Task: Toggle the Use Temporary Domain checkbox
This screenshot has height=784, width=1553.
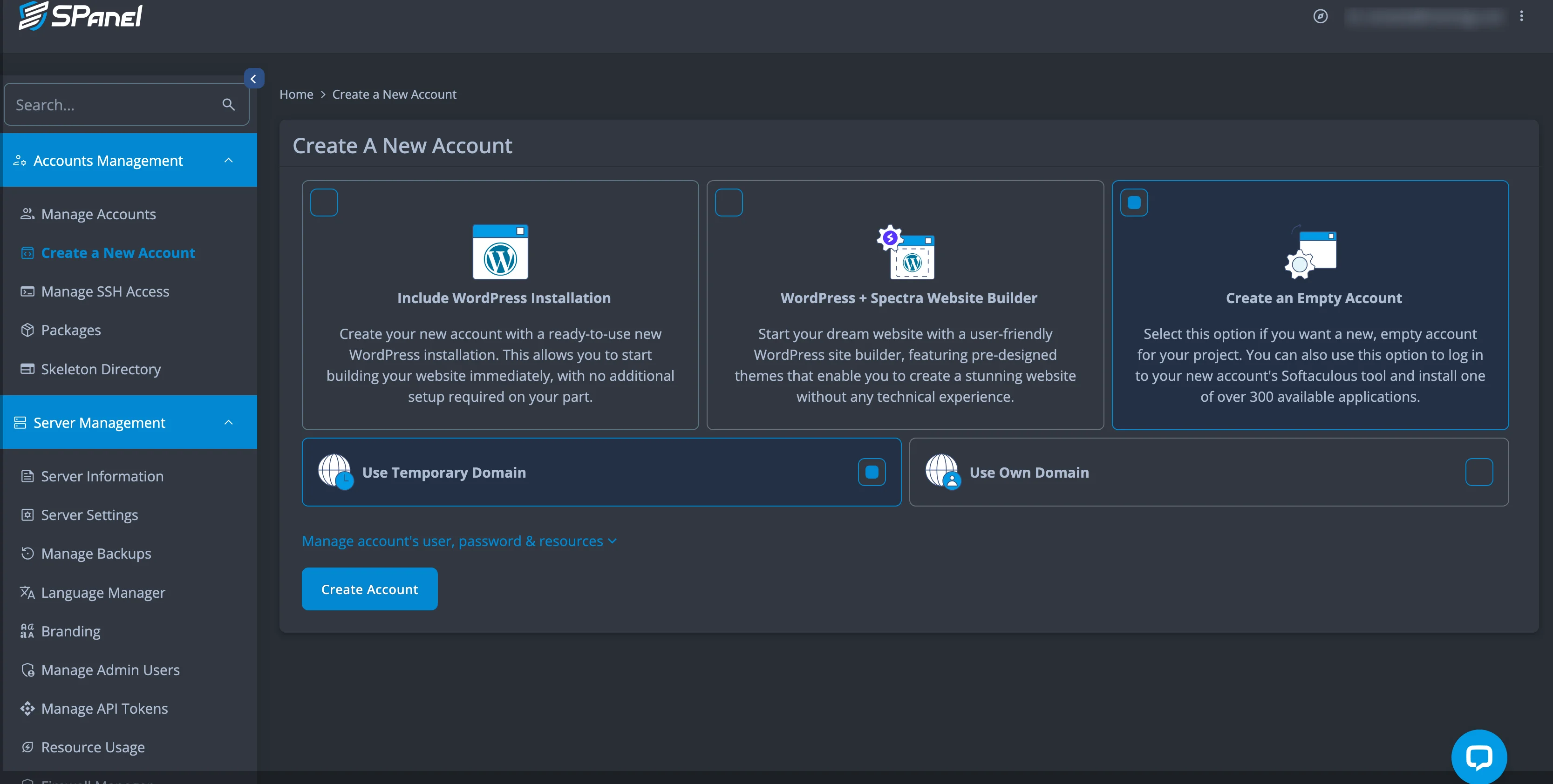Action: [x=872, y=472]
